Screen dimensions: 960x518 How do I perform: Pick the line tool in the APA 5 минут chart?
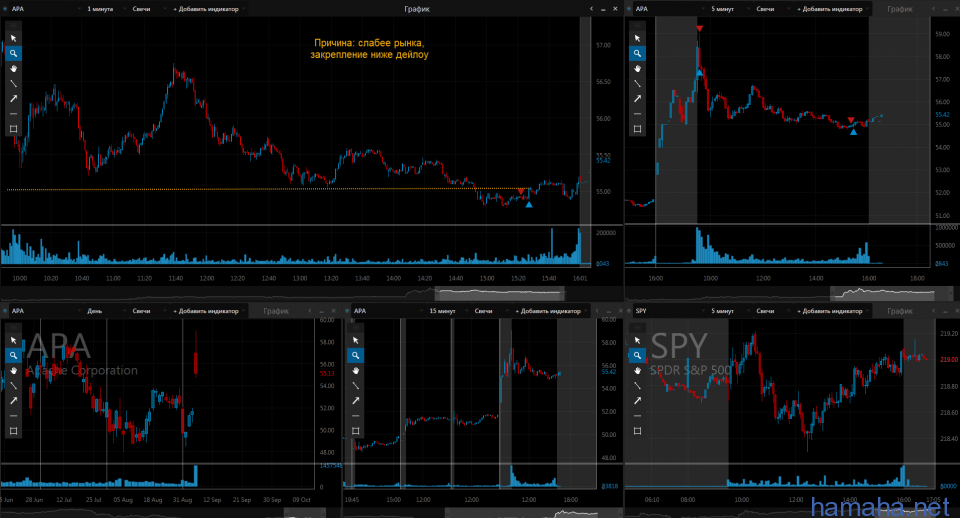637,83
